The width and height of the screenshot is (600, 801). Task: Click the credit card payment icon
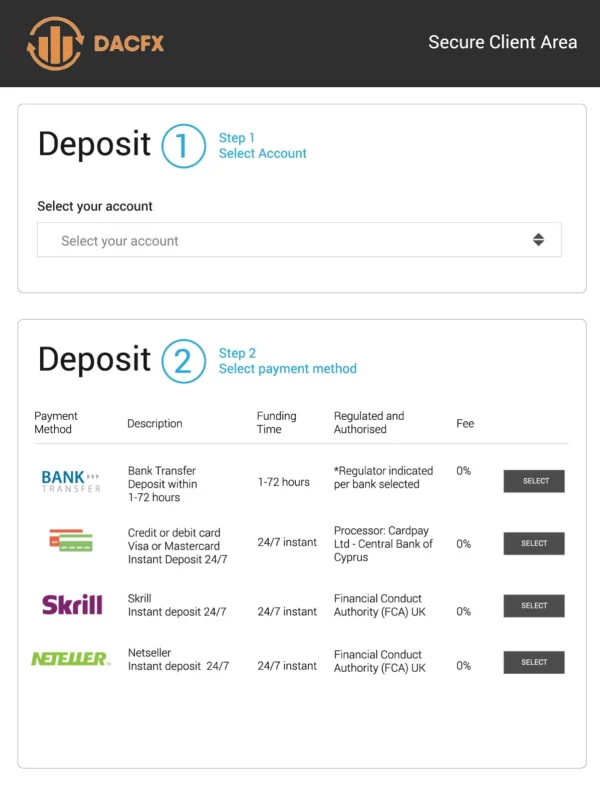tap(71, 542)
